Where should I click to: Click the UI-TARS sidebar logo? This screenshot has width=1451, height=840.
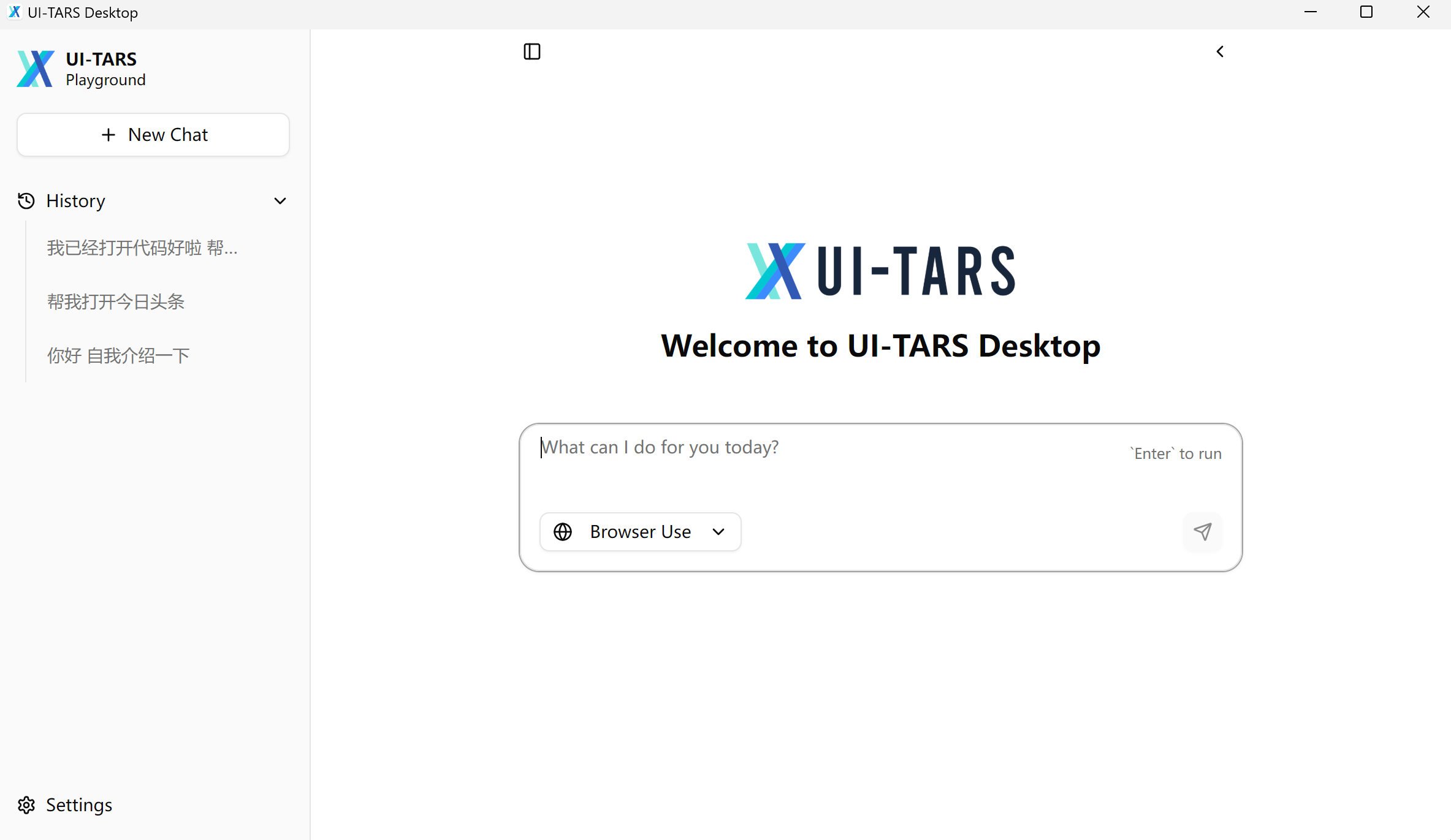(36, 69)
